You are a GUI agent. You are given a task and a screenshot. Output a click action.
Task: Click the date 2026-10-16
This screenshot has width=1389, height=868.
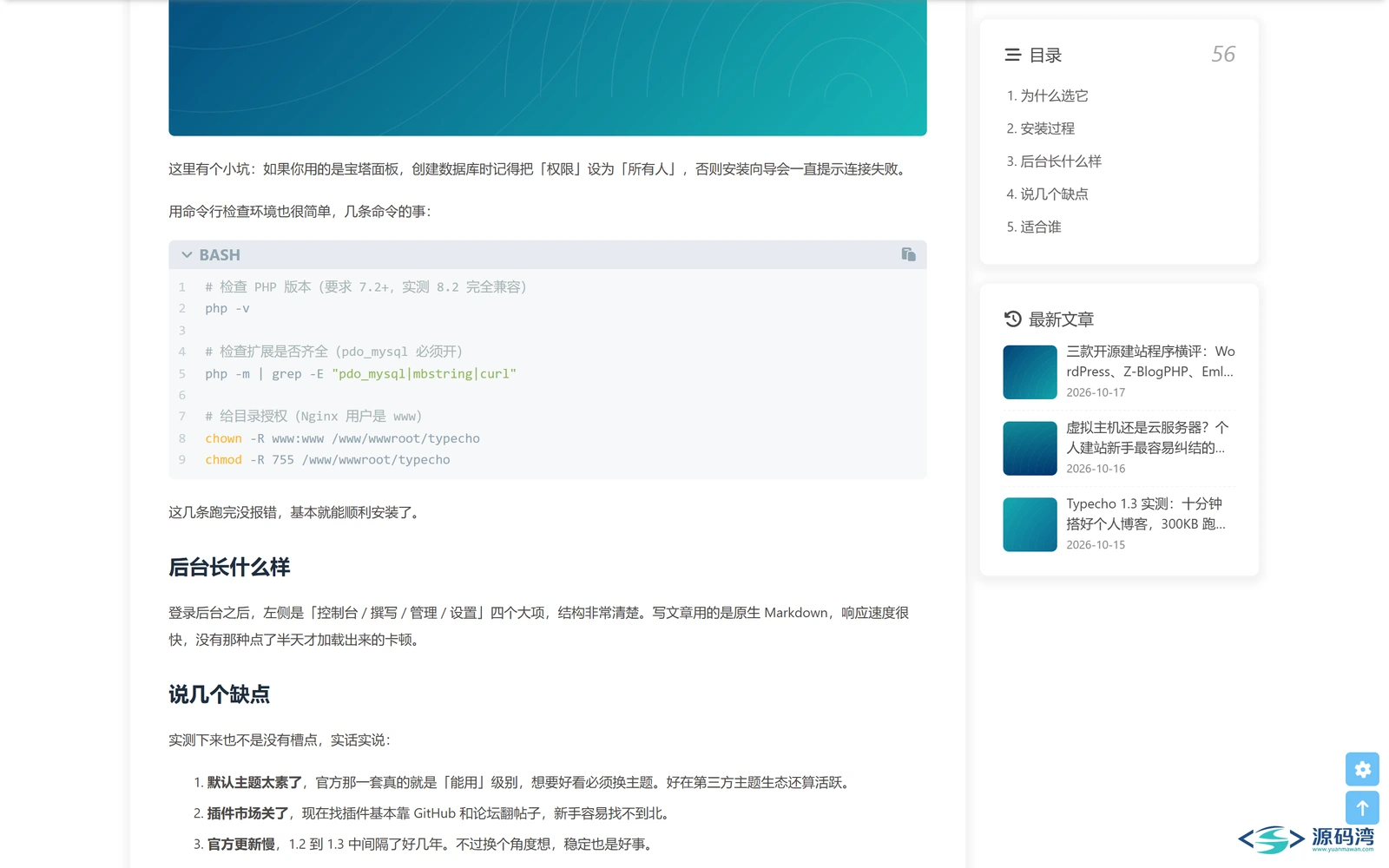coord(1096,469)
